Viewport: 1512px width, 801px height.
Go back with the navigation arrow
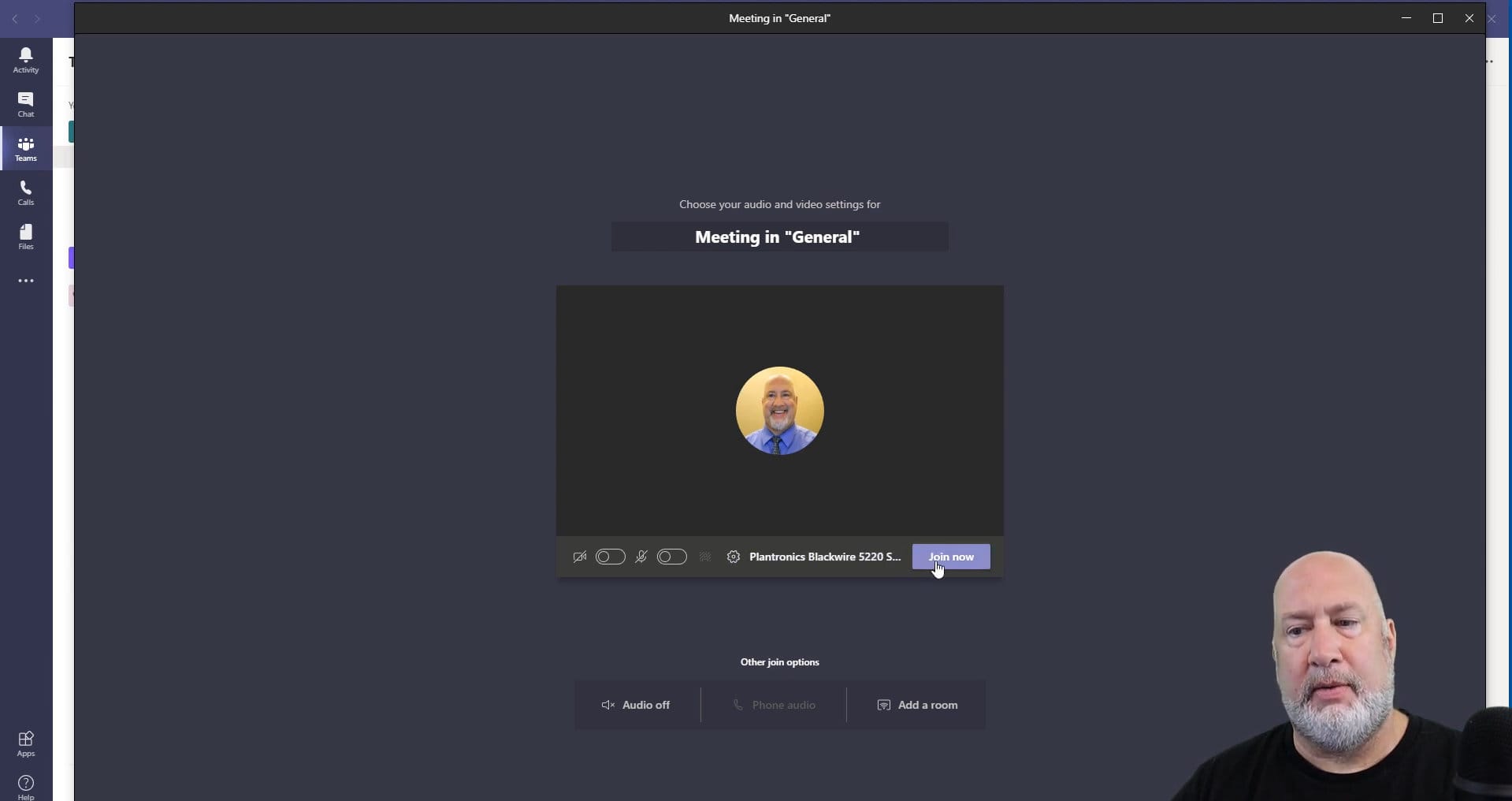tap(15, 18)
